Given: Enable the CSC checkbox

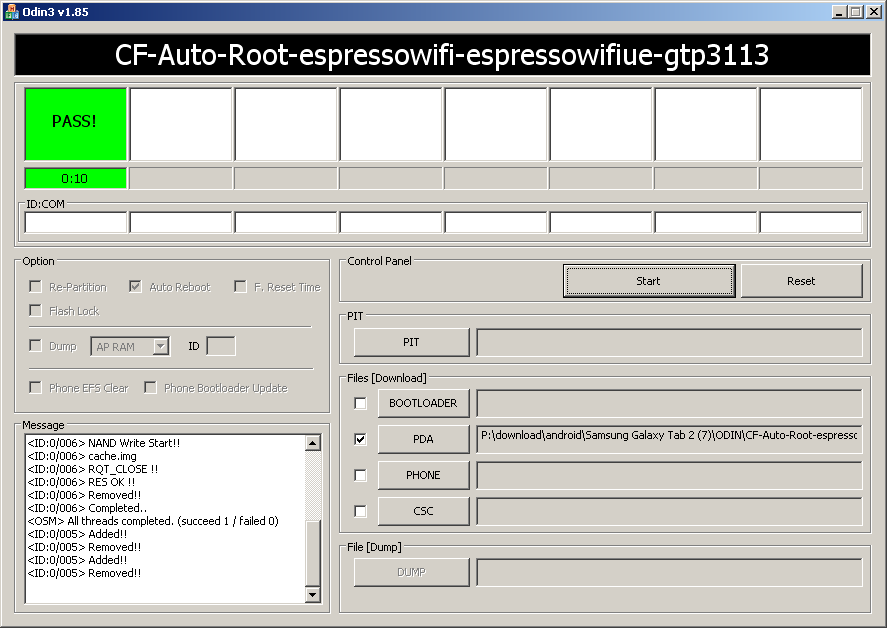Looking at the screenshot, I should click(x=360, y=511).
